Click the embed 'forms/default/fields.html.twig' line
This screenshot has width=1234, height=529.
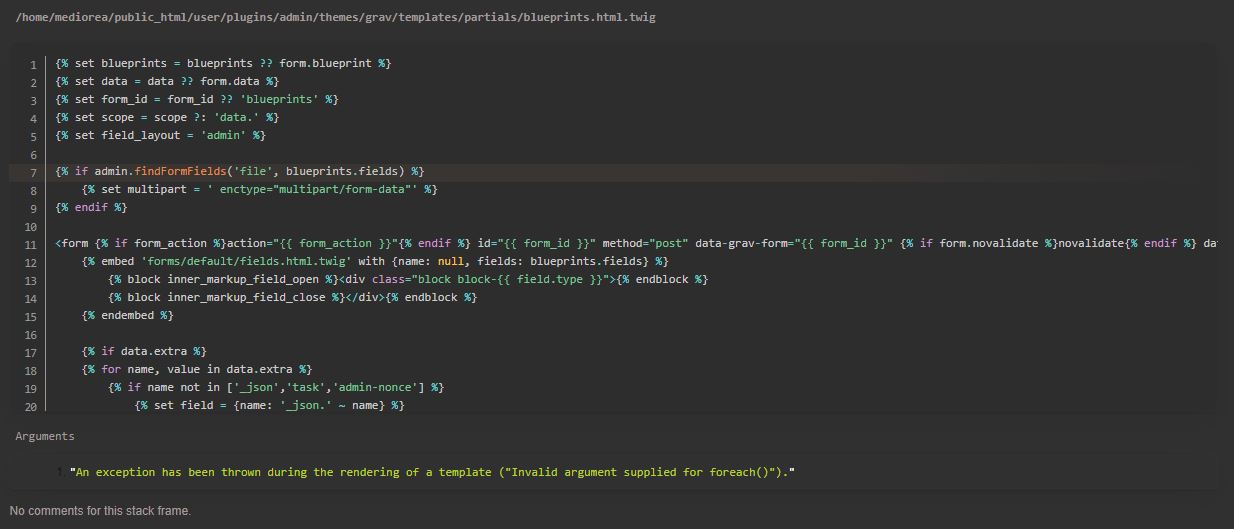375,262
